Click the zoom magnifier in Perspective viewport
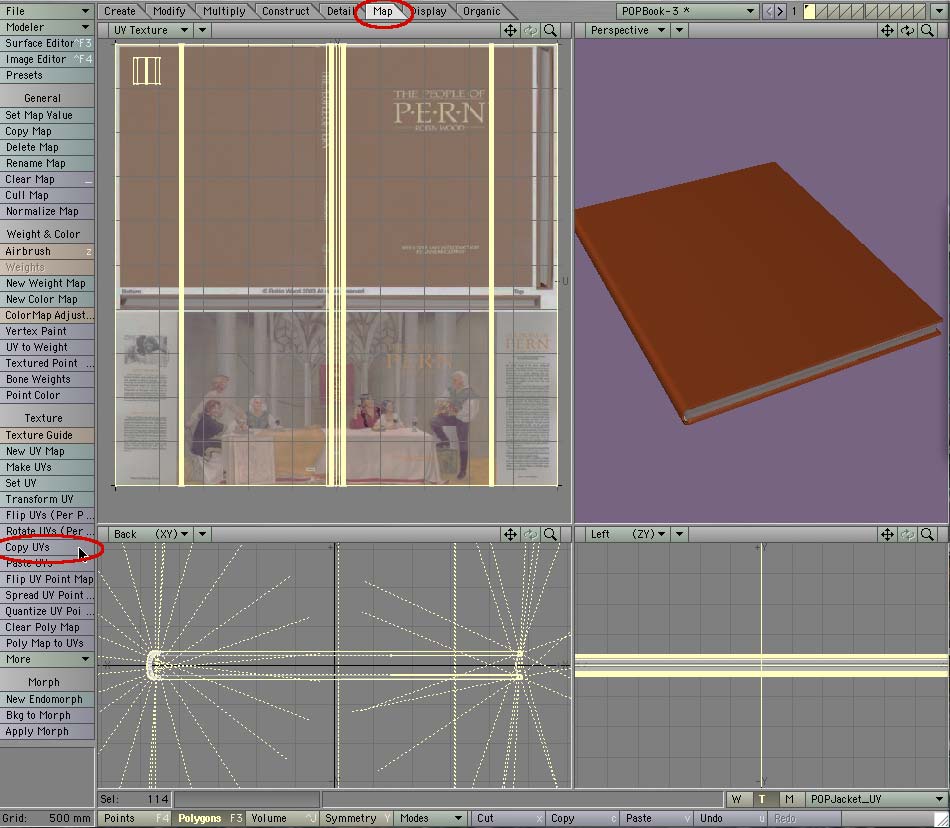Image resolution: width=950 pixels, height=828 pixels. tap(927, 30)
